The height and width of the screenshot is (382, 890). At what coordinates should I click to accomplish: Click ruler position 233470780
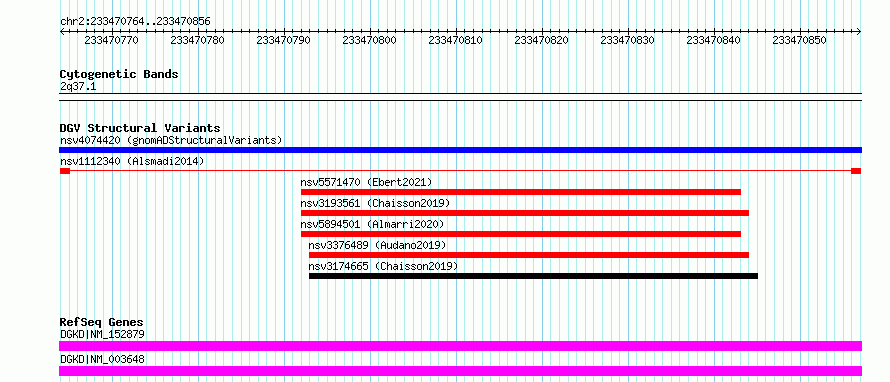[x=198, y=40]
